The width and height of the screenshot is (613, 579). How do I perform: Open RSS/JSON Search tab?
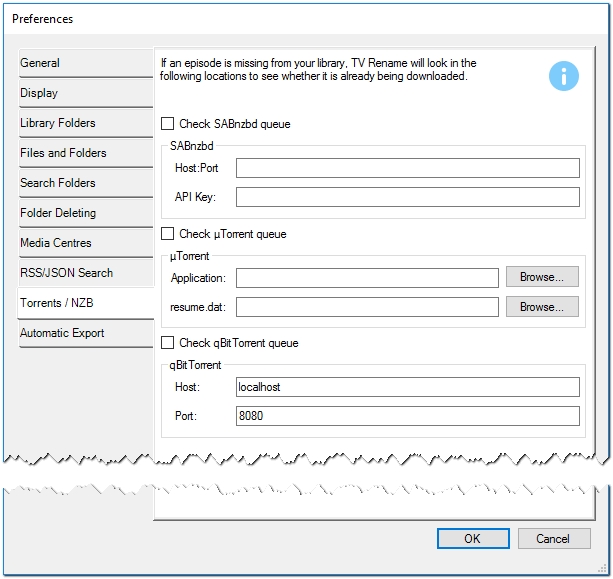(x=85, y=273)
